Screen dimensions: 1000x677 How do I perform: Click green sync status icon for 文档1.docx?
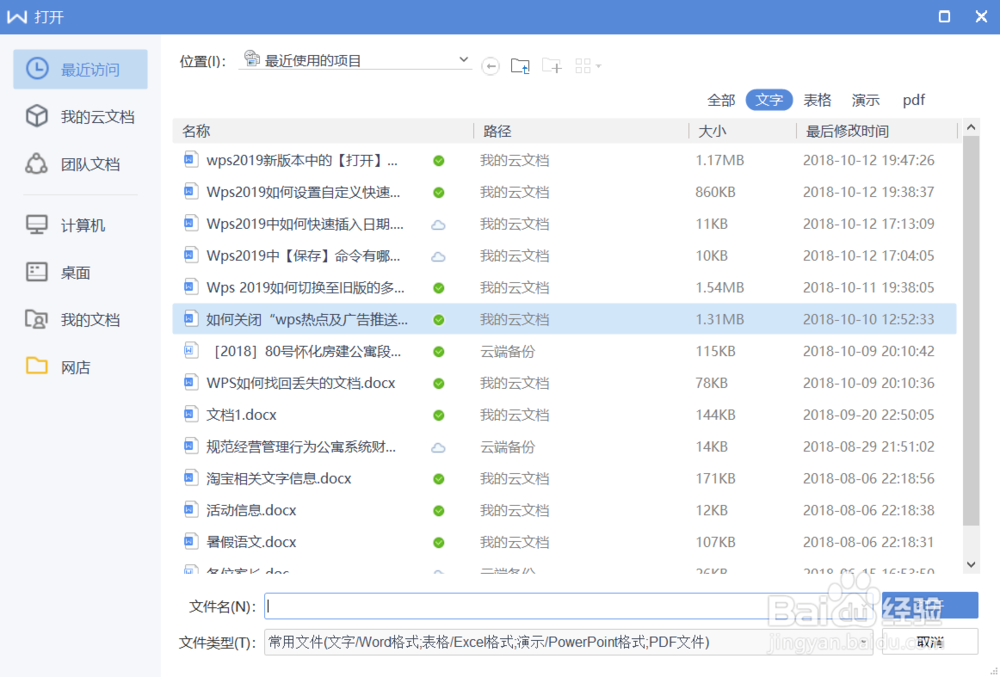[439, 416]
